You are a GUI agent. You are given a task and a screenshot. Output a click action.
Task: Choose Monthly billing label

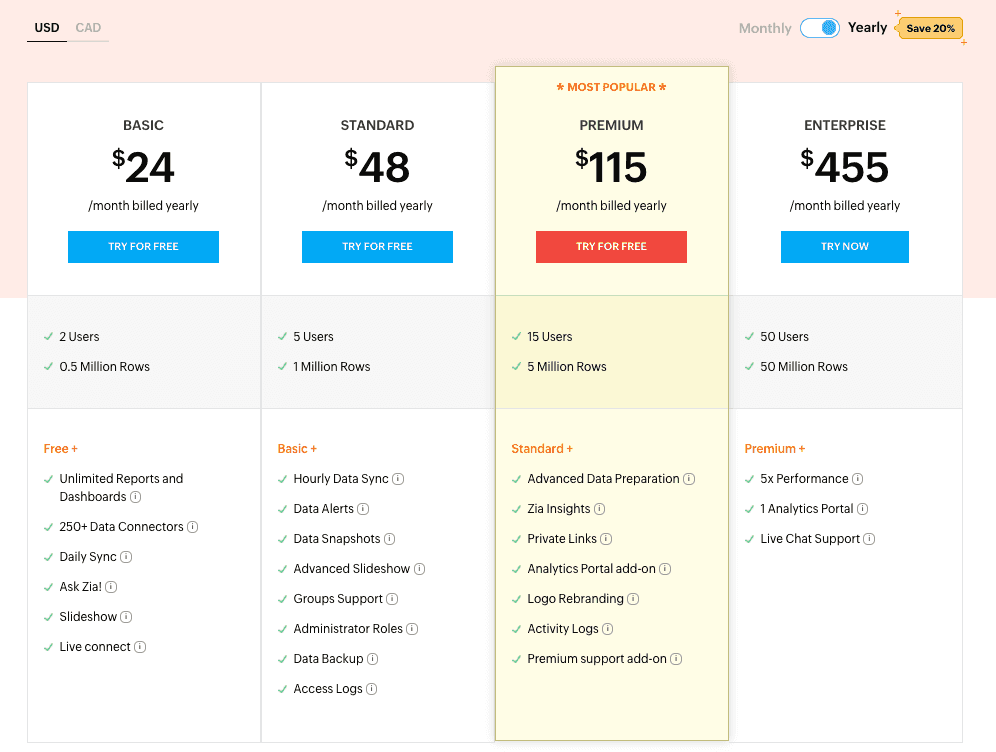(765, 28)
